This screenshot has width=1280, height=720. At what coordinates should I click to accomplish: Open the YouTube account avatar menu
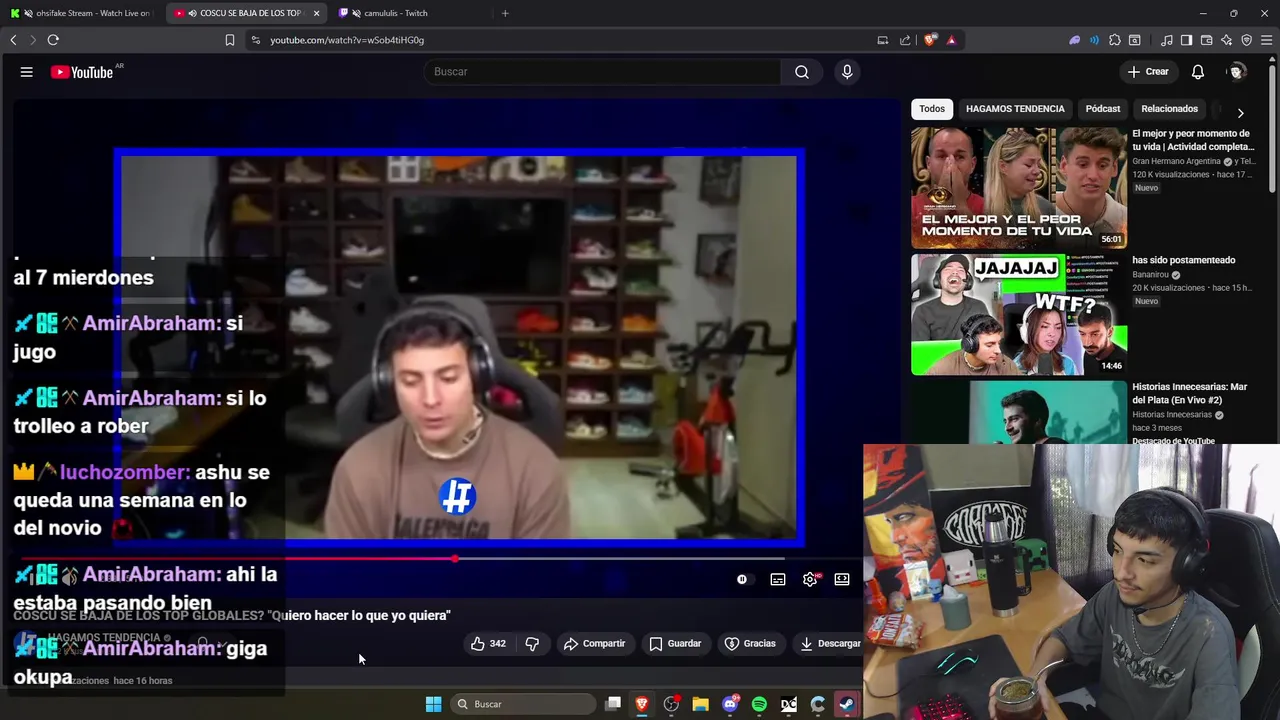(1237, 72)
